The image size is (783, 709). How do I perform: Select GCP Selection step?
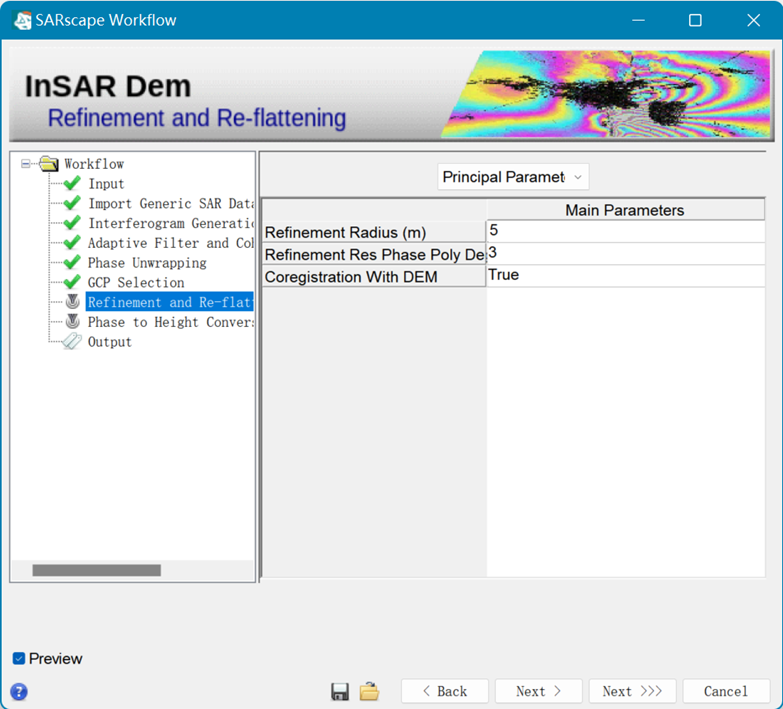tap(136, 283)
